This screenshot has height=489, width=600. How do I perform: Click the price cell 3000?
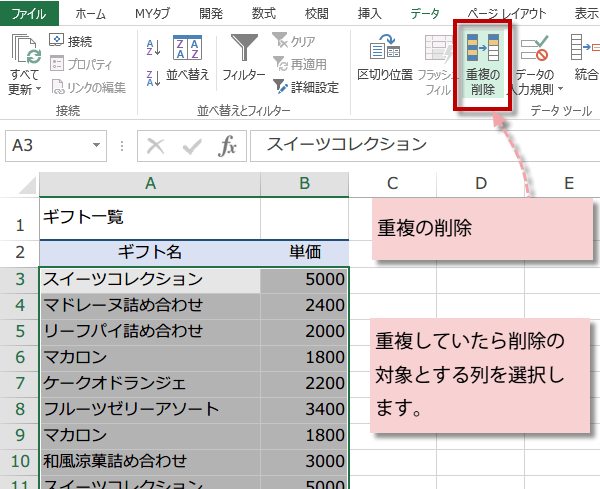tap(305, 462)
